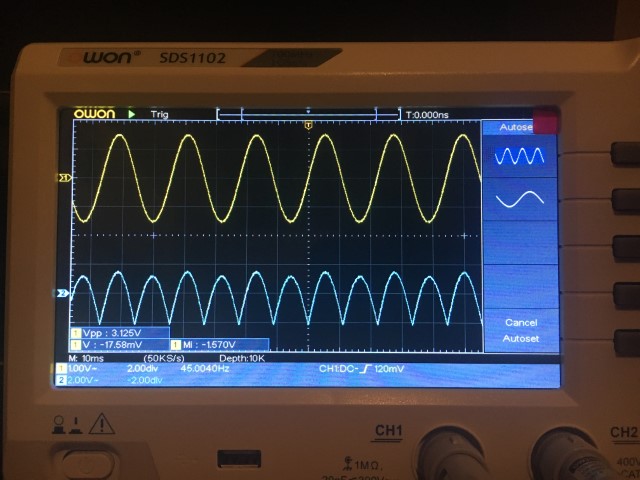Screen dimensions: 640x480
Task: Click the channel 2 -2.00div position readout
Action: point(144,380)
